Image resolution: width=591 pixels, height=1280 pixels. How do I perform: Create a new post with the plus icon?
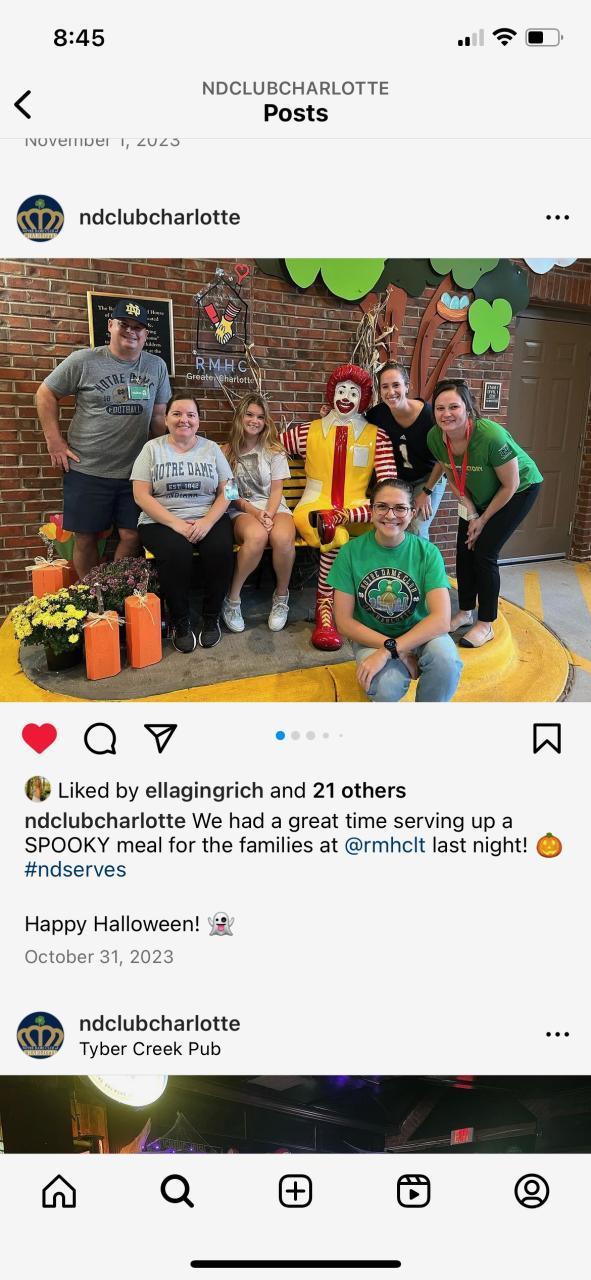[x=295, y=1190]
